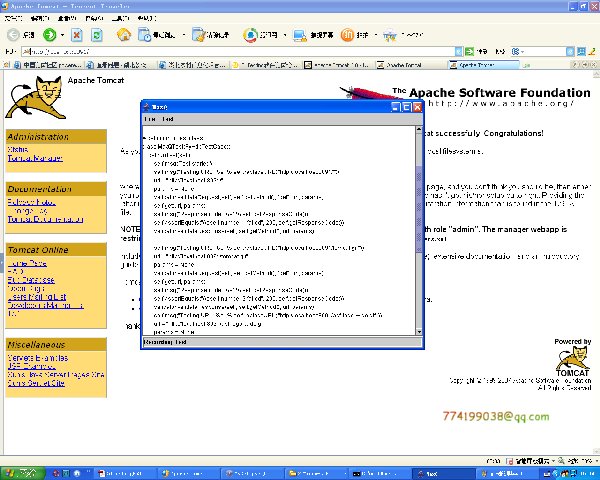Open the Tomcat Manager link
This screenshot has width=600, height=480.
click(35, 158)
